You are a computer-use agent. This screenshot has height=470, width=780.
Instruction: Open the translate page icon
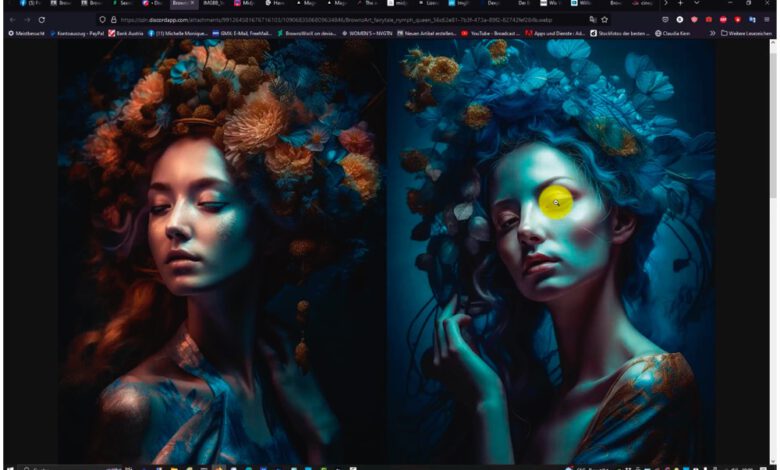click(x=592, y=20)
